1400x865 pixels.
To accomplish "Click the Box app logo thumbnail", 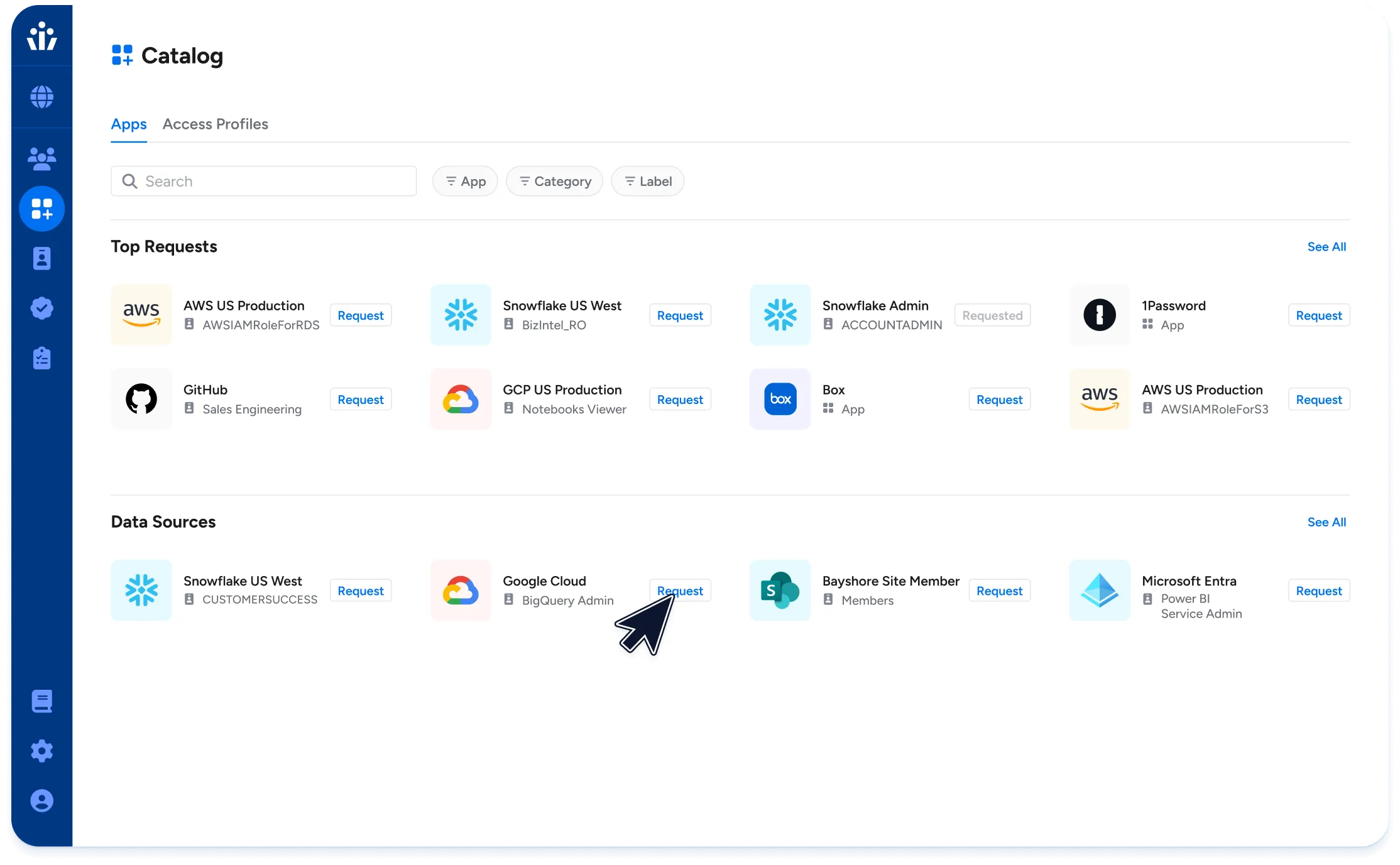I will (780, 399).
